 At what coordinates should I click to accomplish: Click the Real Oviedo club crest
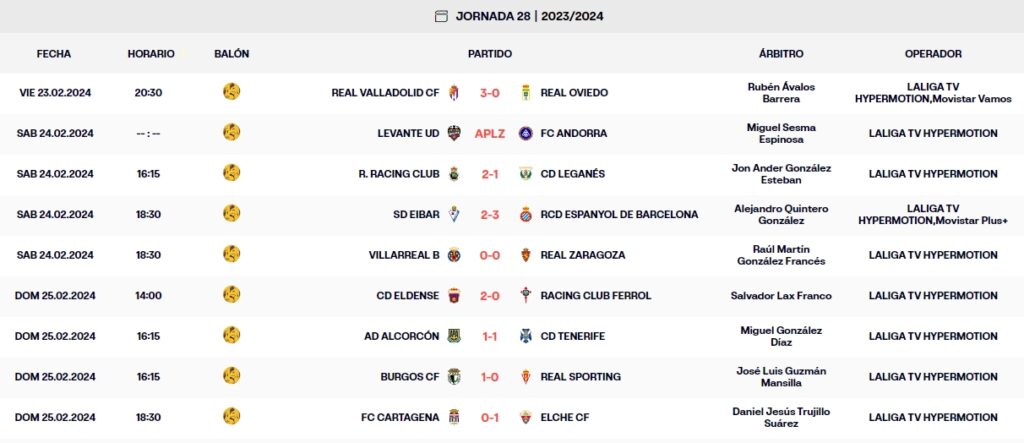click(x=525, y=93)
